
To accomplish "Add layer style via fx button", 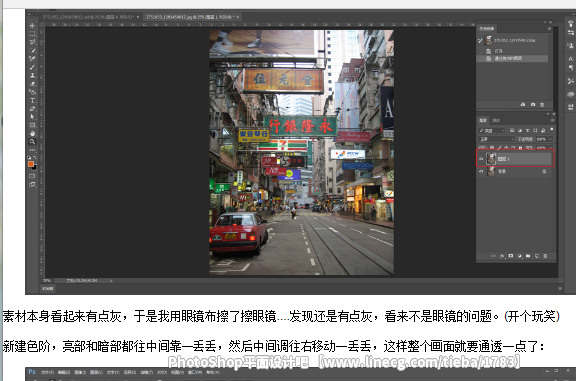I will click(502, 256).
